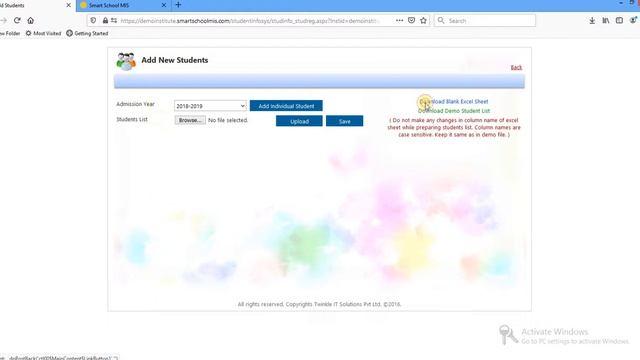Click the 'Admission Year' label
The width and height of the screenshot is (640, 360).
pos(136,104)
